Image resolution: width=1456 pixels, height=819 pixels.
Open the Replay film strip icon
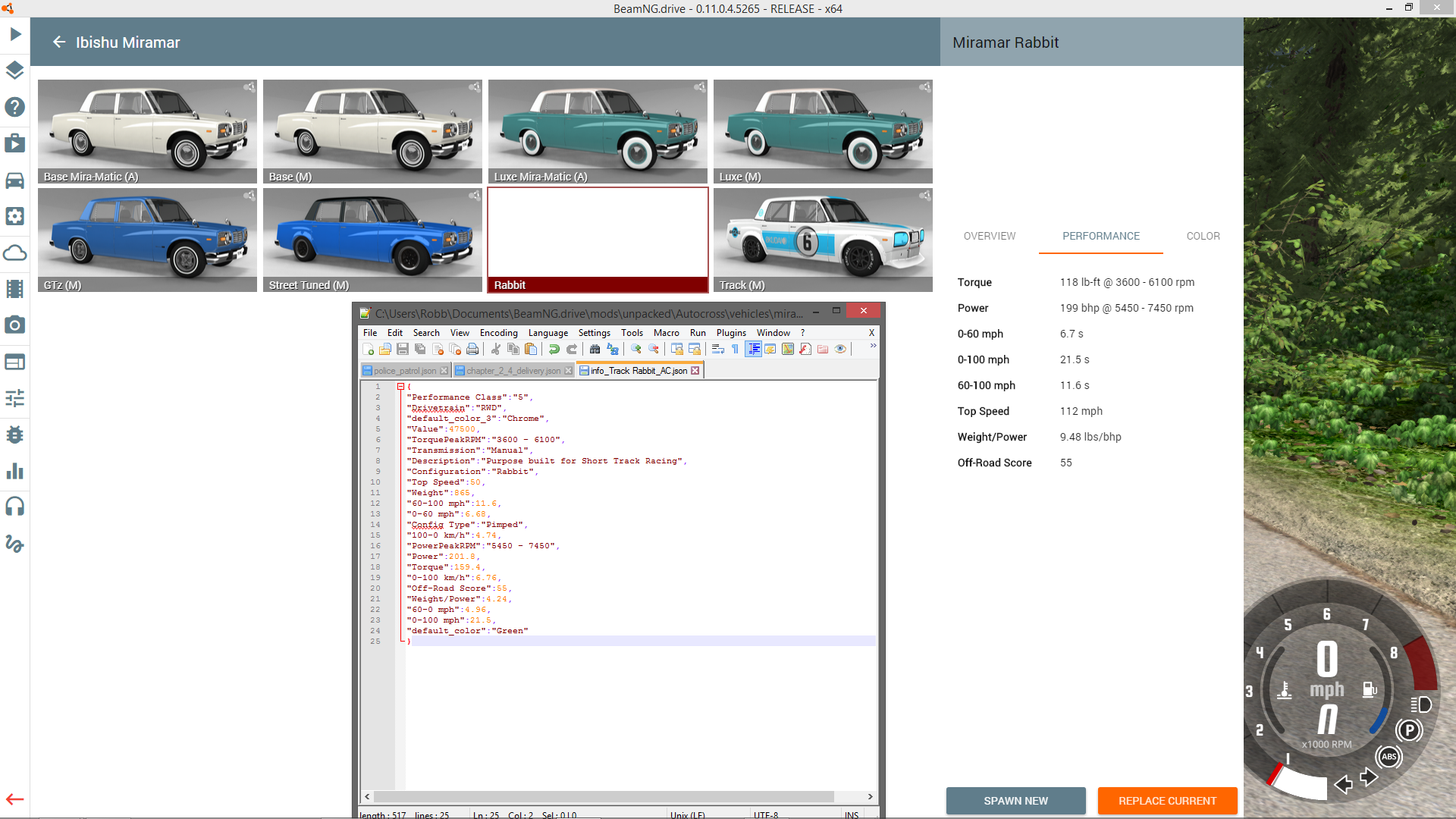15,289
